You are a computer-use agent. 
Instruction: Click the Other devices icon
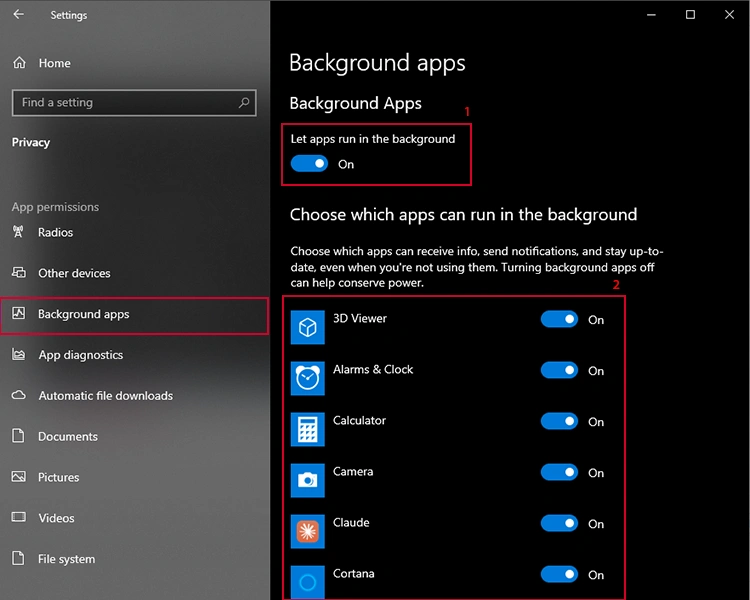(x=19, y=273)
